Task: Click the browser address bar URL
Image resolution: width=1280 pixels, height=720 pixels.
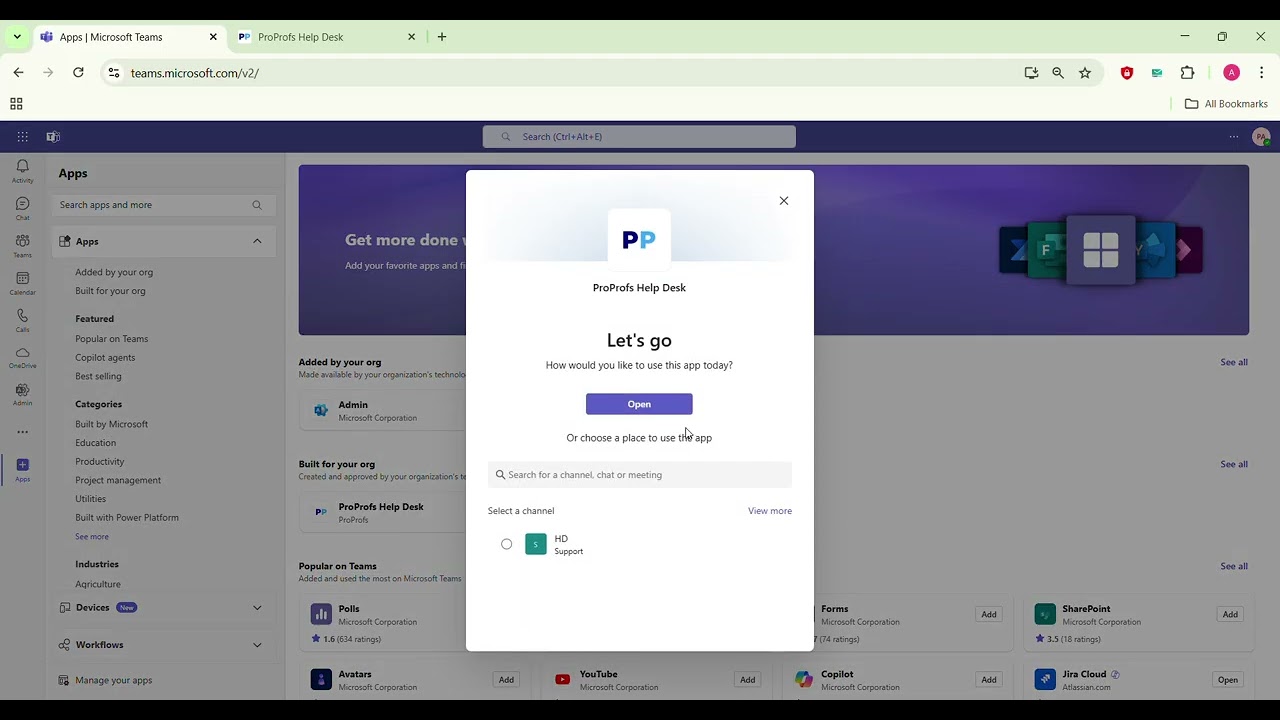Action: point(194,73)
